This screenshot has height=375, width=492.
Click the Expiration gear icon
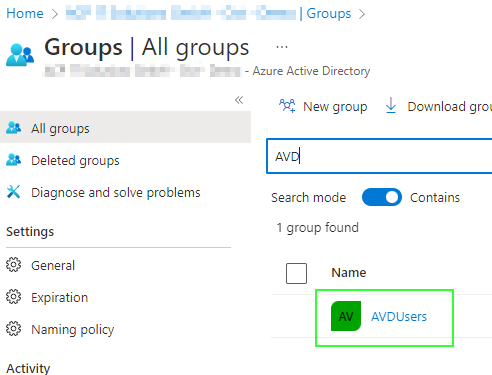point(13,297)
